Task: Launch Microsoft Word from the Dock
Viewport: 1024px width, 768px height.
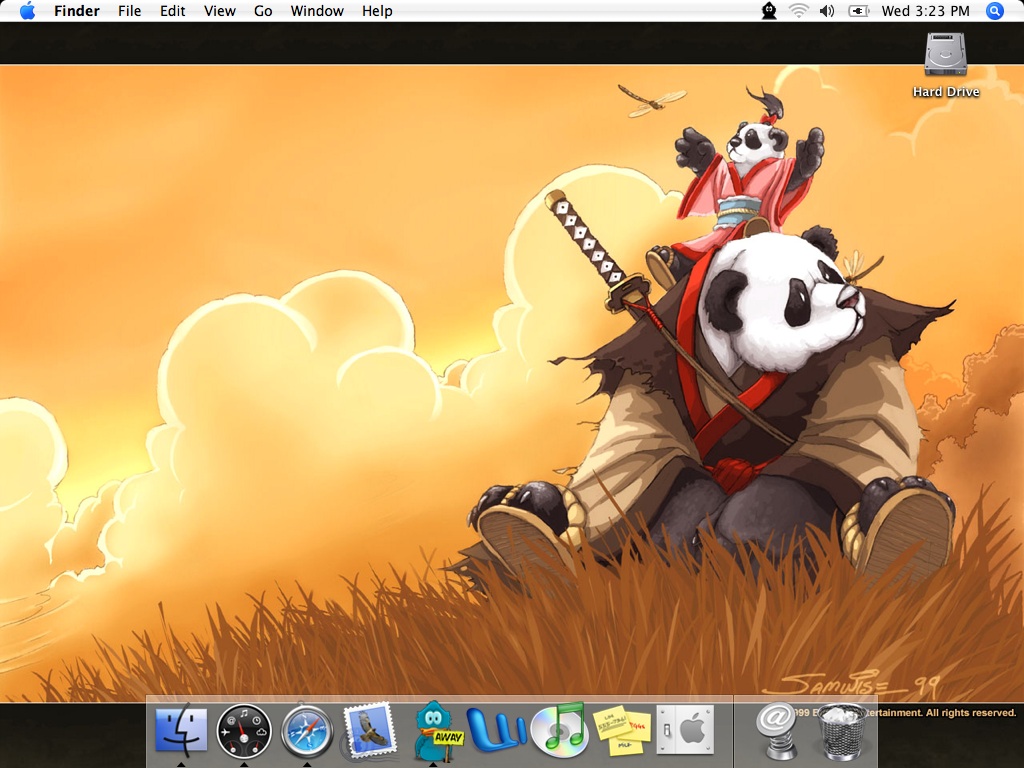Action: [x=496, y=730]
